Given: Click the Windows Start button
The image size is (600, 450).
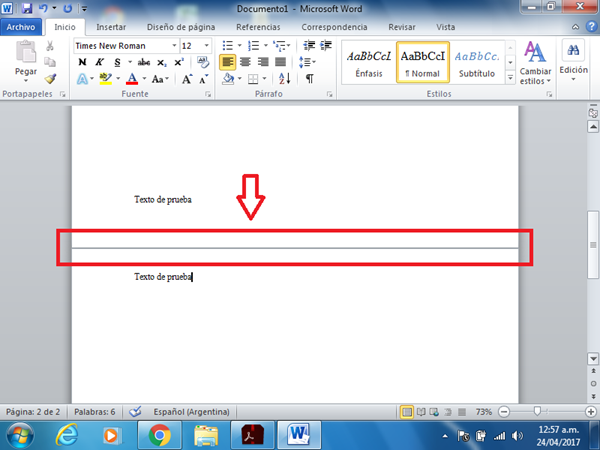Looking at the screenshot, I should (20, 435).
